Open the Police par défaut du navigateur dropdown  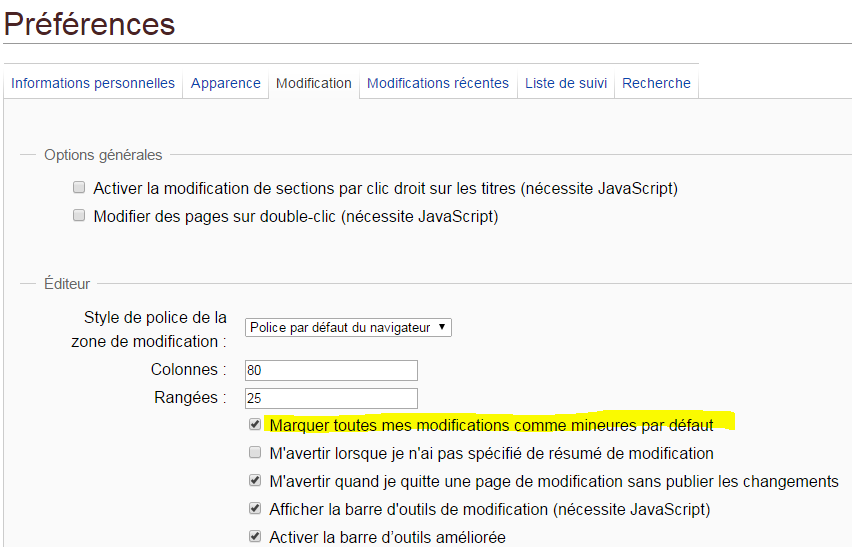tap(348, 327)
